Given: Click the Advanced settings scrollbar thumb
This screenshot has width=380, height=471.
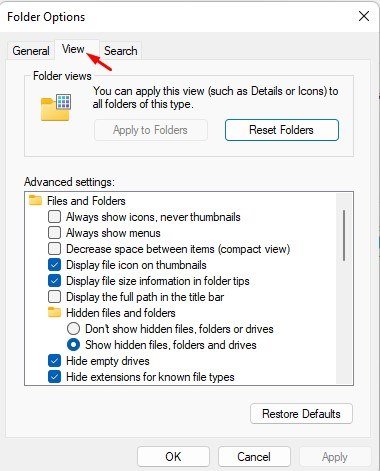Looking at the screenshot, I should 344,235.
